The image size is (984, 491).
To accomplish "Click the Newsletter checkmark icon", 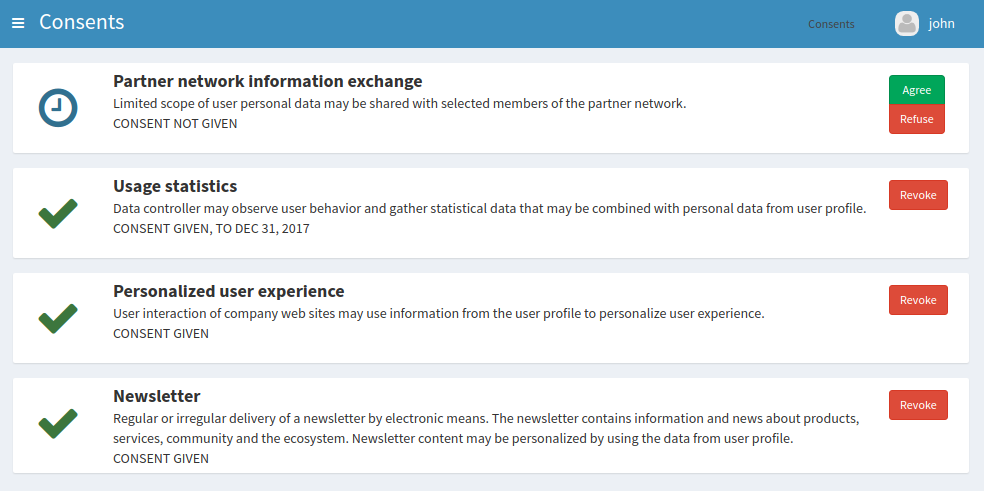I will [58, 423].
